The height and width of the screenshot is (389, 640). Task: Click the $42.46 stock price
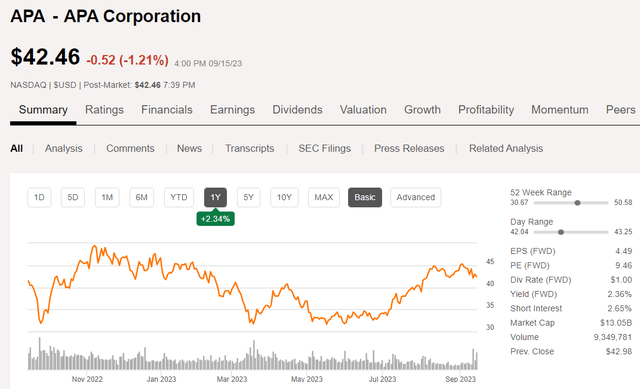point(45,57)
